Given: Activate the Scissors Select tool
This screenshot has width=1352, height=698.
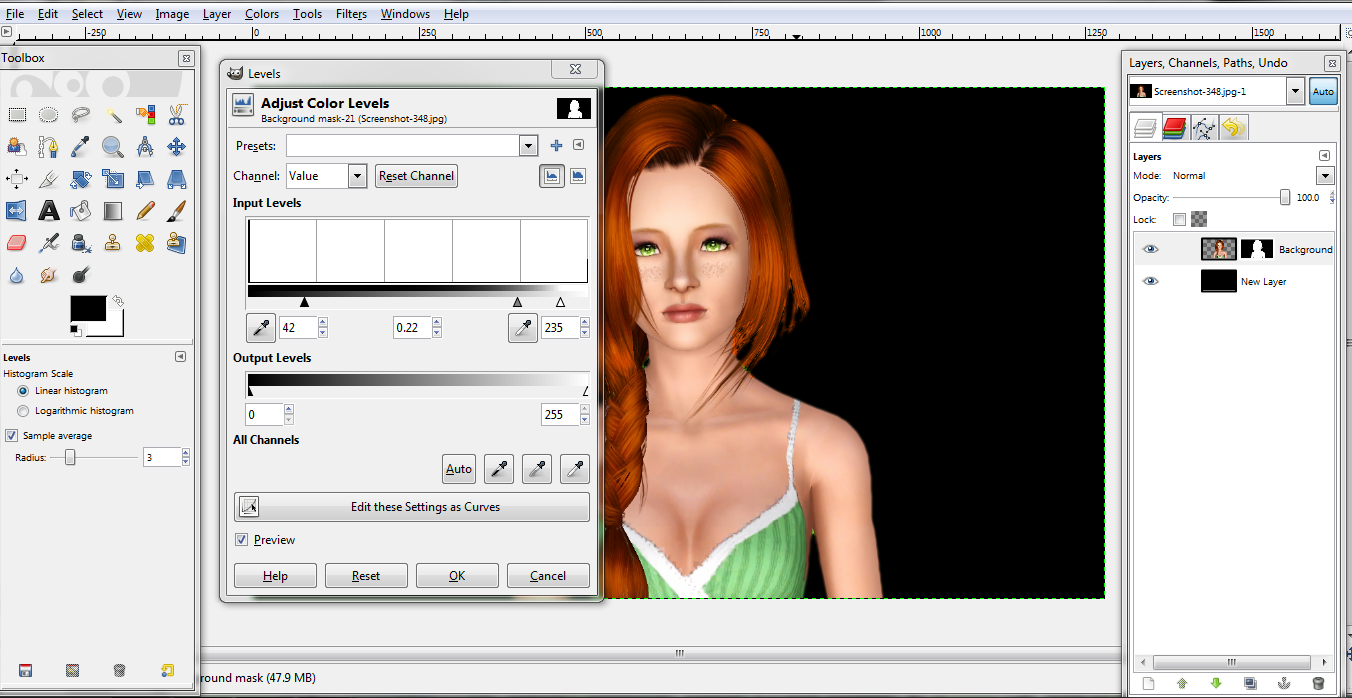Looking at the screenshot, I should pyautogui.click(x=177, y=114).
